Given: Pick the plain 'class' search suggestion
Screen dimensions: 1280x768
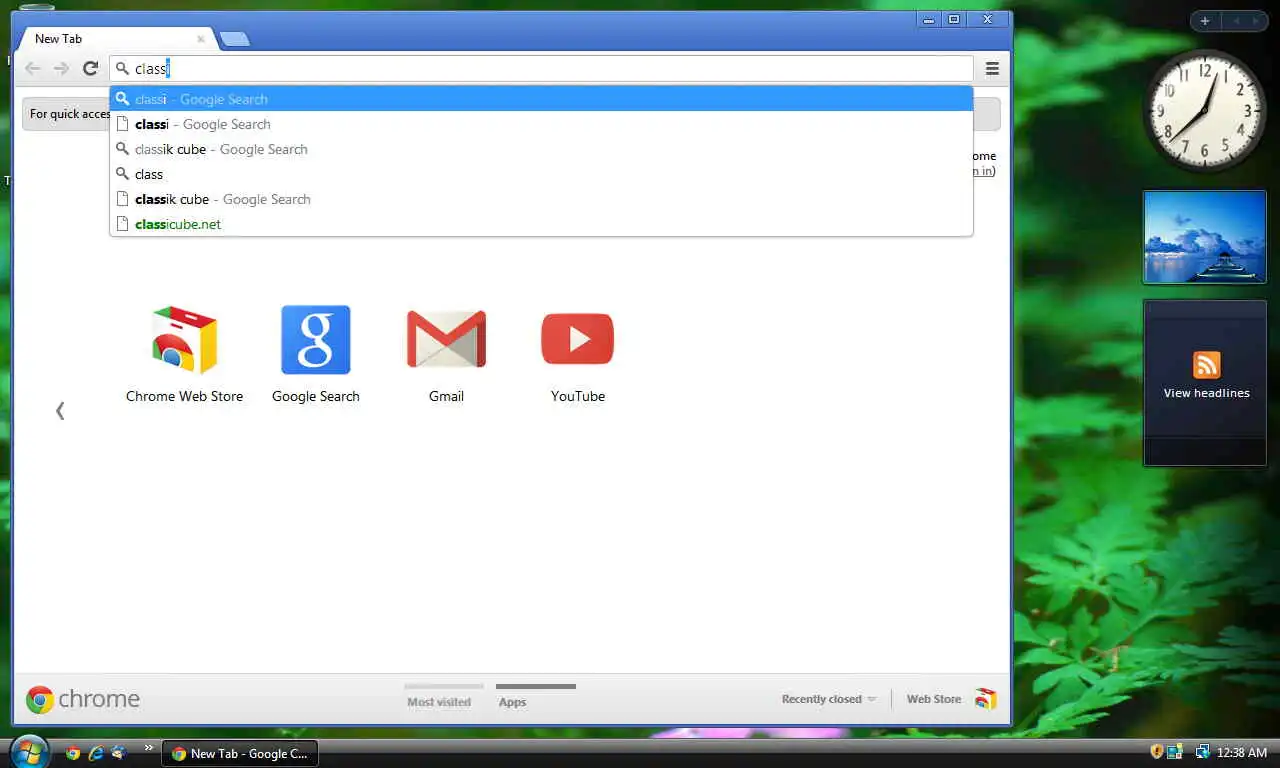Looking at the screenshot, I should [541, 174].
